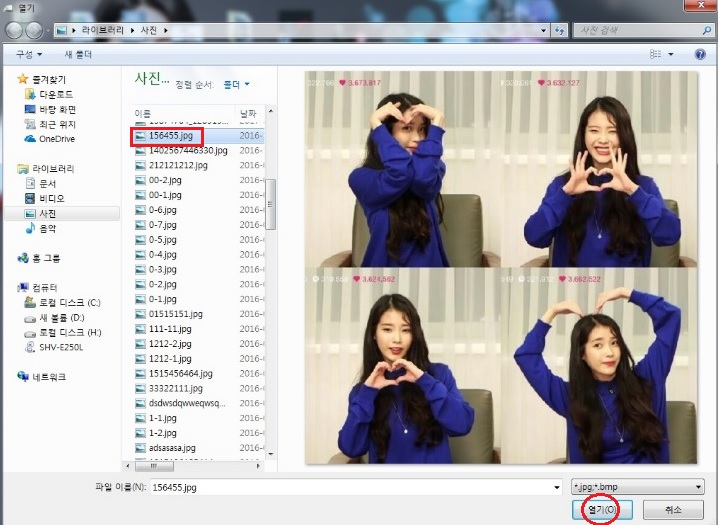Select file 111-11.jpg
This screenshot has width=718, height=525.
(170, 329)
